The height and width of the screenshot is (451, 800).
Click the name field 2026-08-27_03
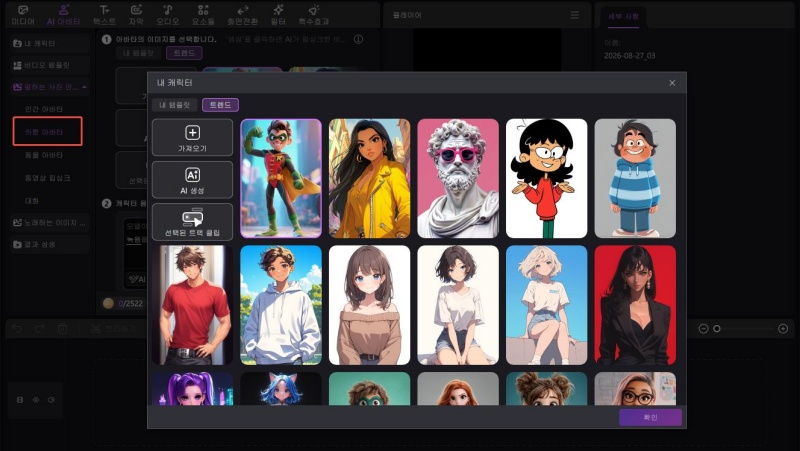tap(630, 56)
